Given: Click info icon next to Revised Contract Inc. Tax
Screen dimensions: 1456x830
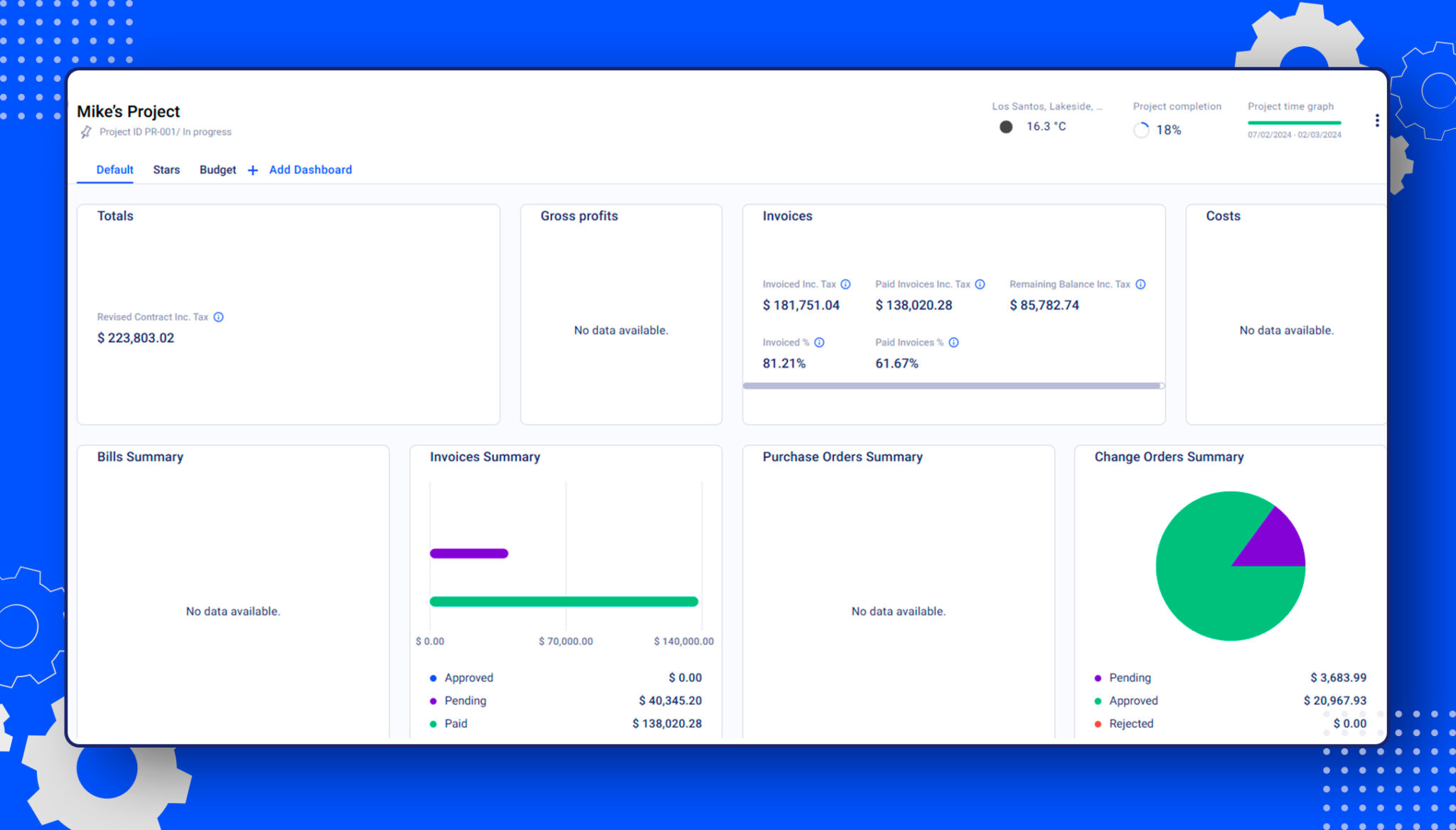Looking at the screenshot, I should pyautogui.click(x=219, y=317).
